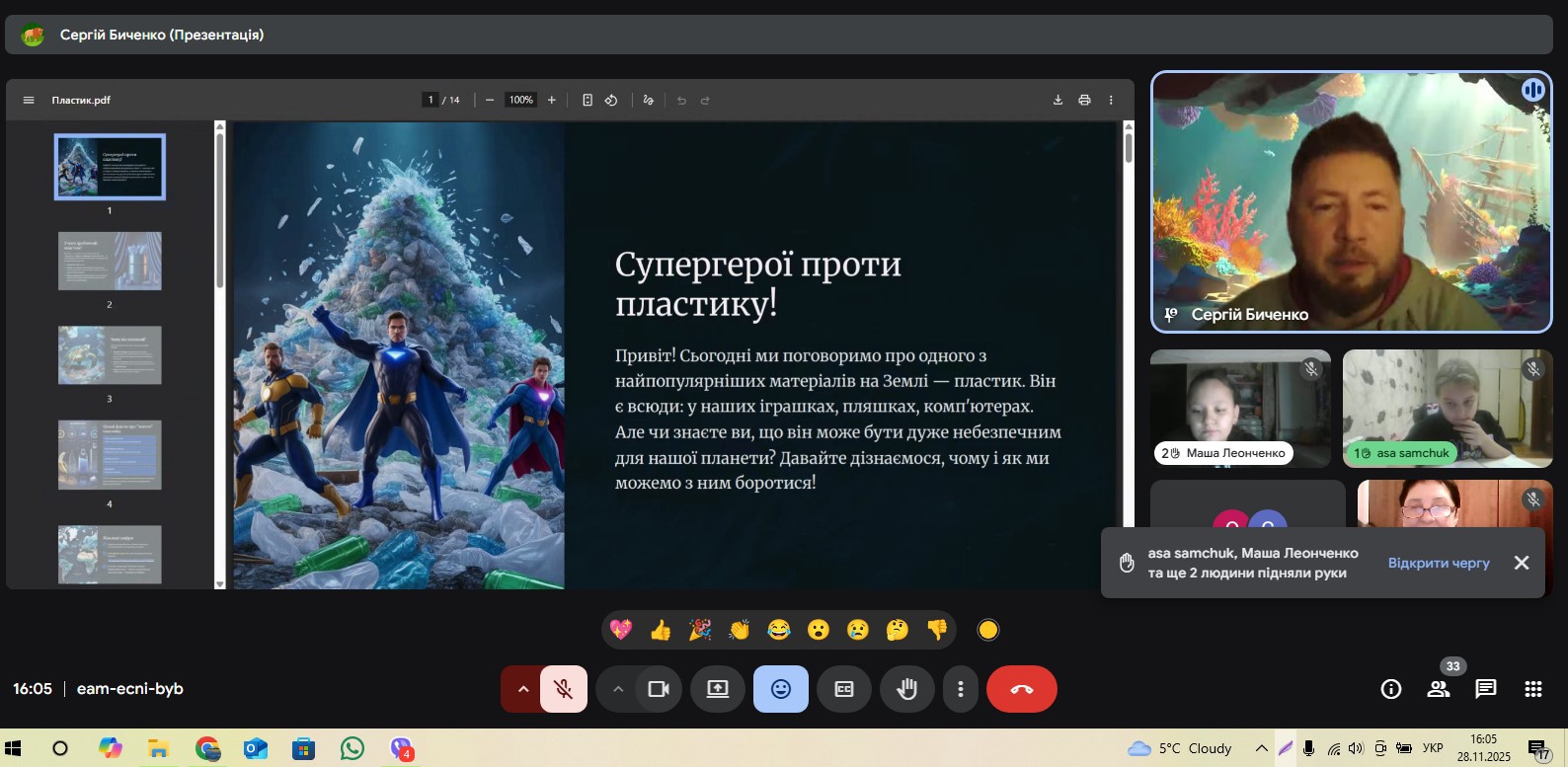Rotate the PDF page
This screenshot has width=1568, height=767.
click(611, 100)
